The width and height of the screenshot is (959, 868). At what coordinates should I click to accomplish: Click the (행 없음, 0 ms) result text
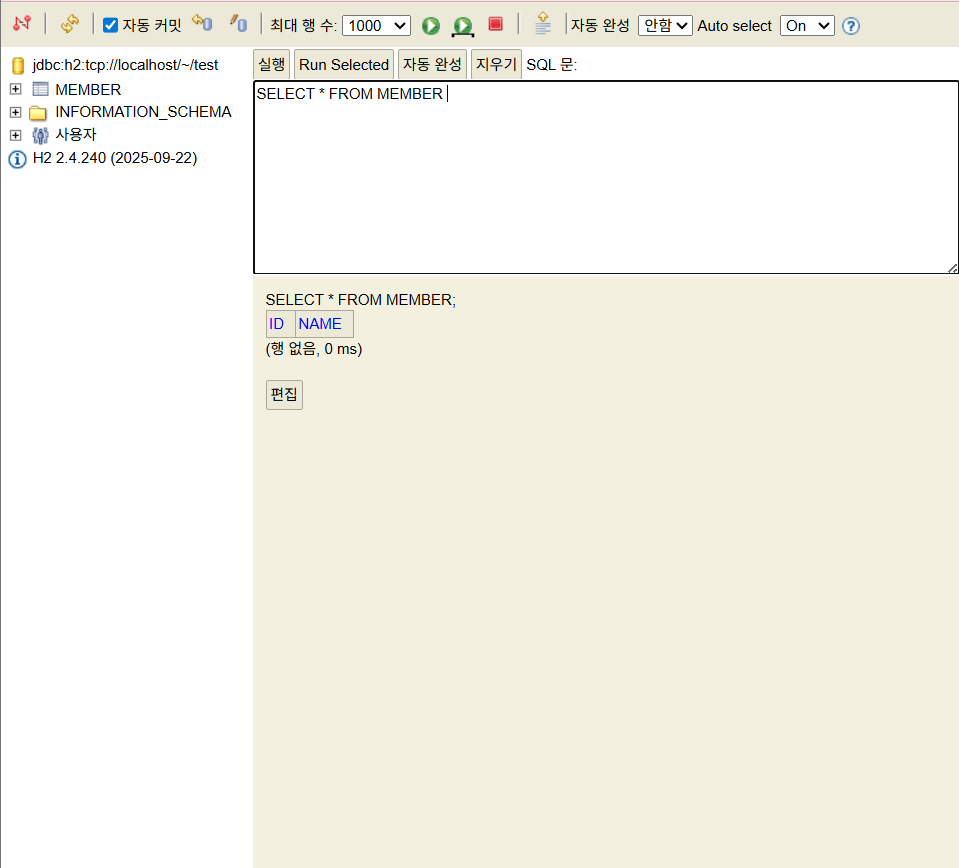tap(314, 349)
